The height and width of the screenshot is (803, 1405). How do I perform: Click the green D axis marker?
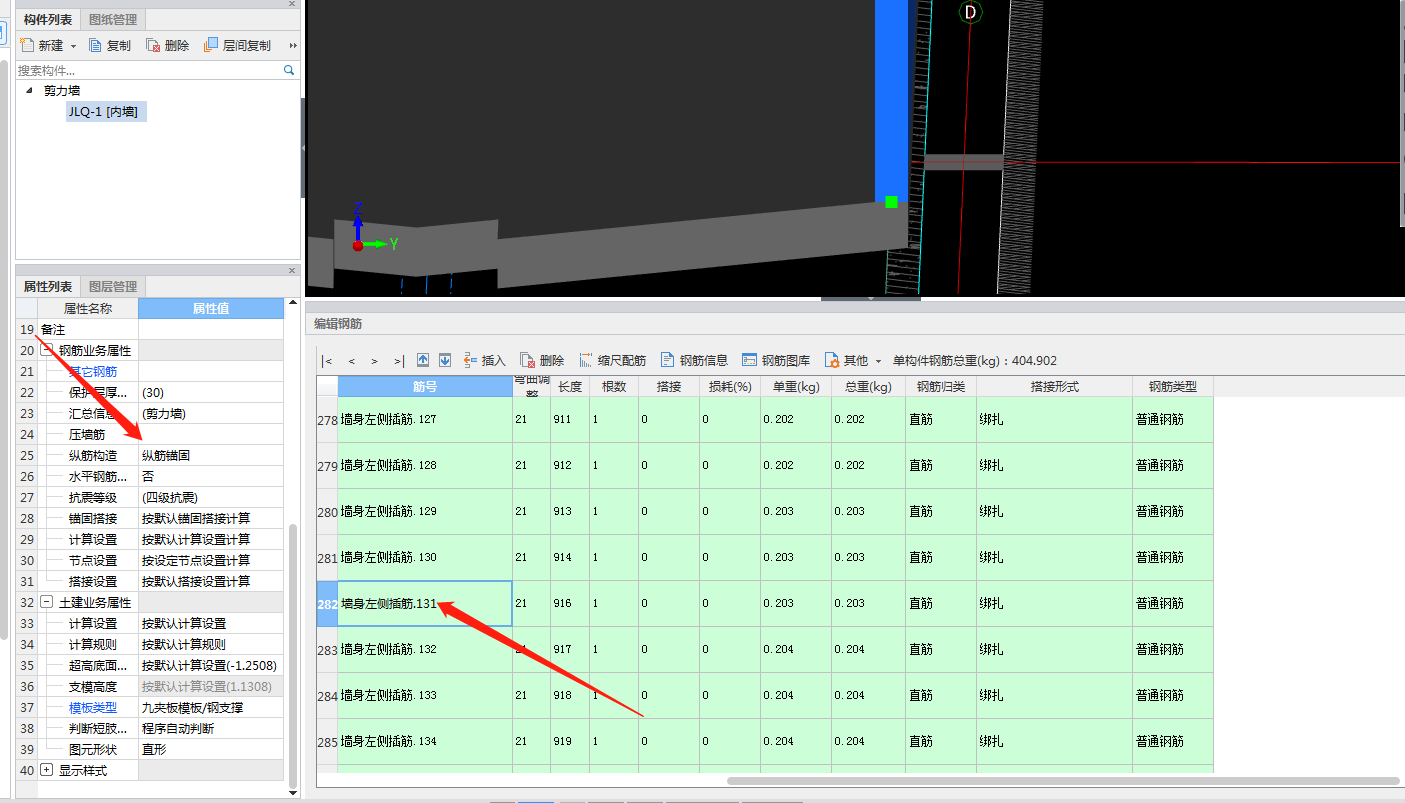click(969, 12)
